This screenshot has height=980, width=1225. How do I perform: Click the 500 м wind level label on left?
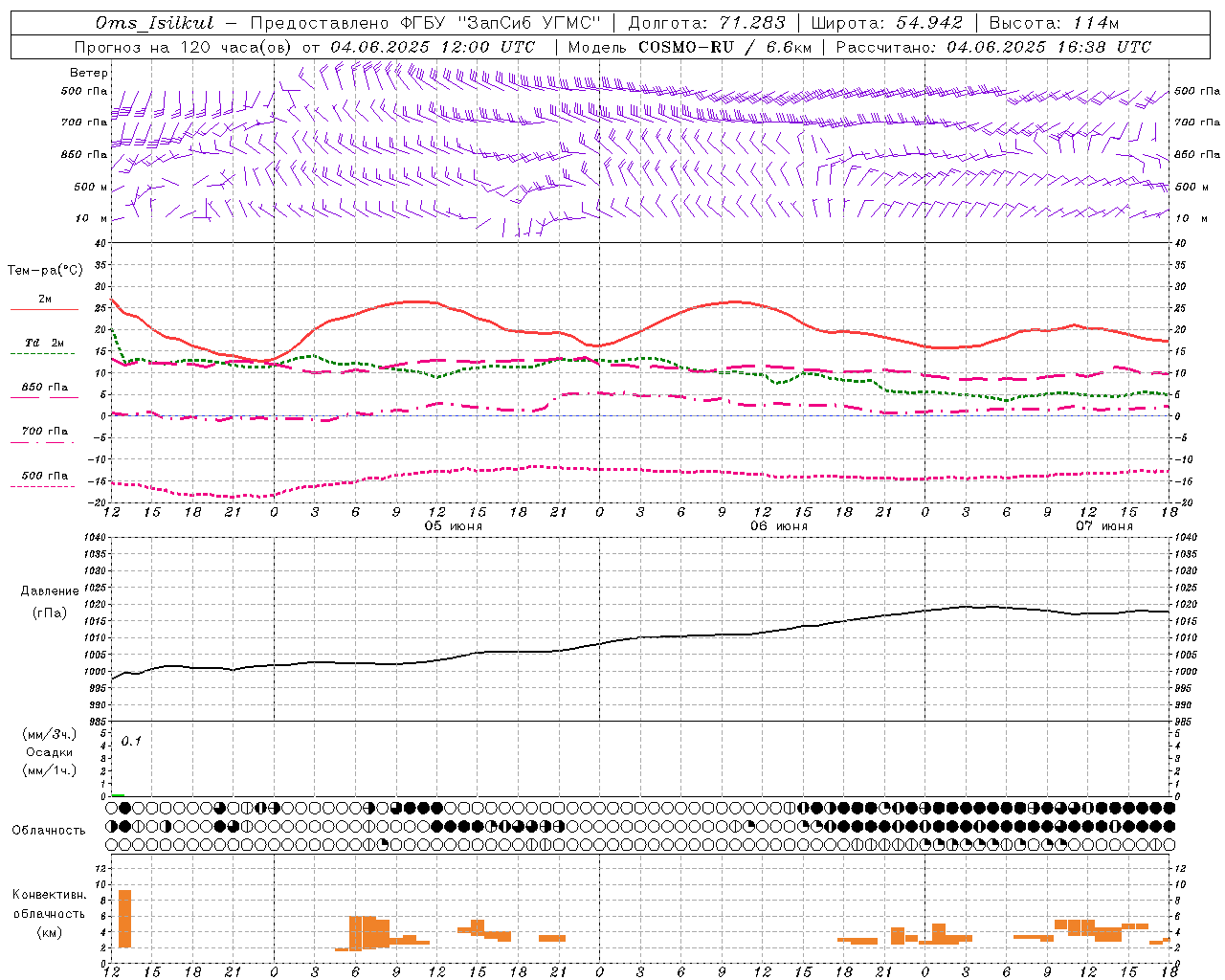click(91, 187)
